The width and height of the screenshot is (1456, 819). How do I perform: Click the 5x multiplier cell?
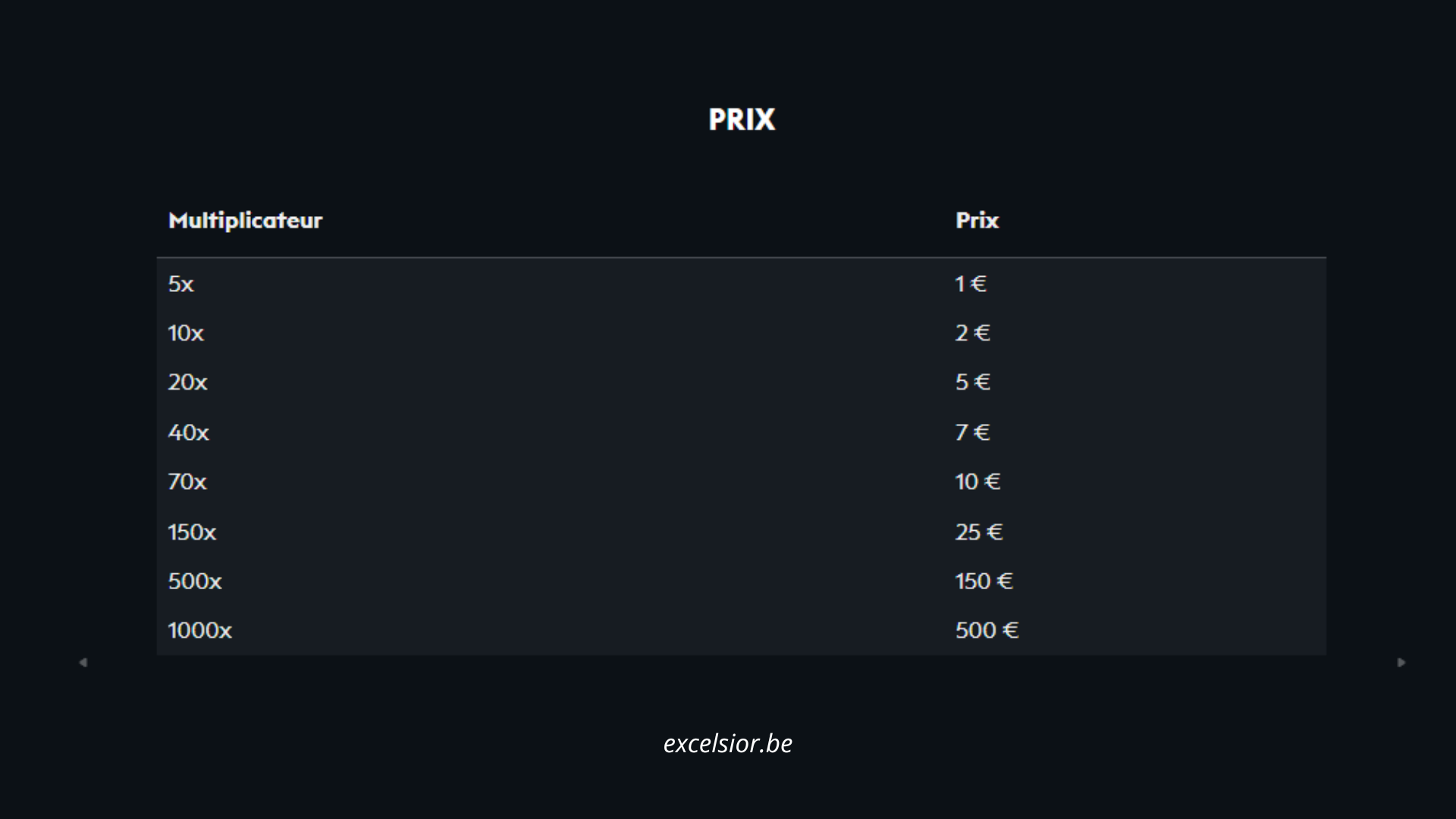tap(181, 284)
